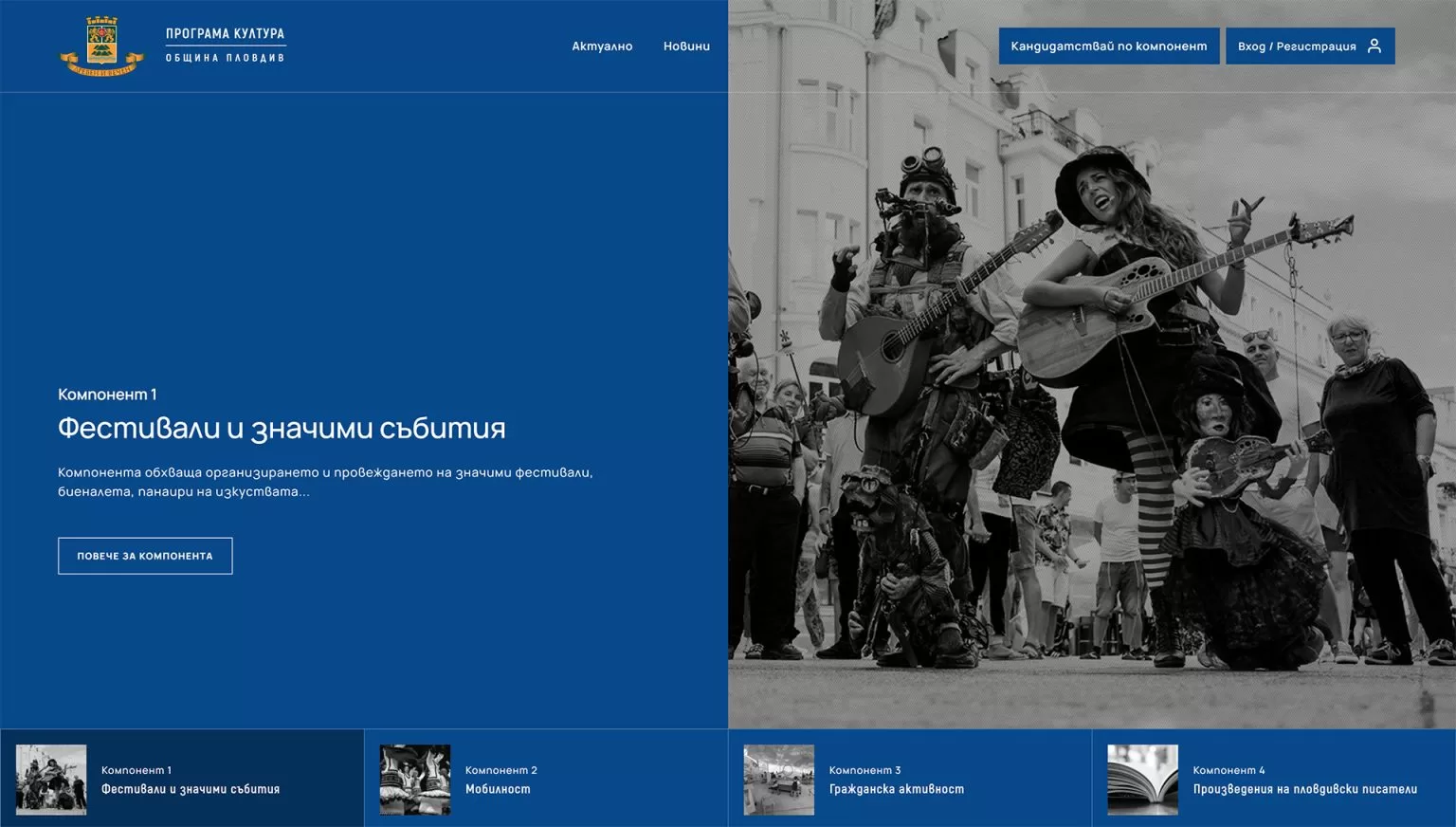
Task: Click Вход / Регистрация button
Action: (1310, 46)
